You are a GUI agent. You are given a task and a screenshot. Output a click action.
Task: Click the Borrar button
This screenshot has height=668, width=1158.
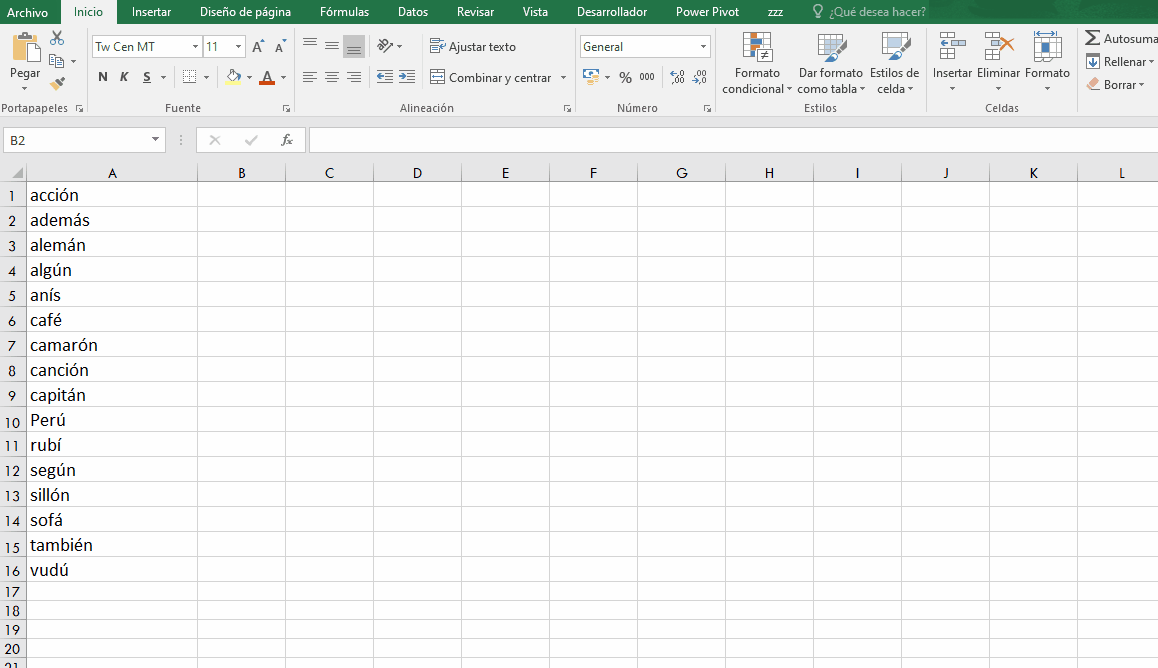tap(1116, 84)
